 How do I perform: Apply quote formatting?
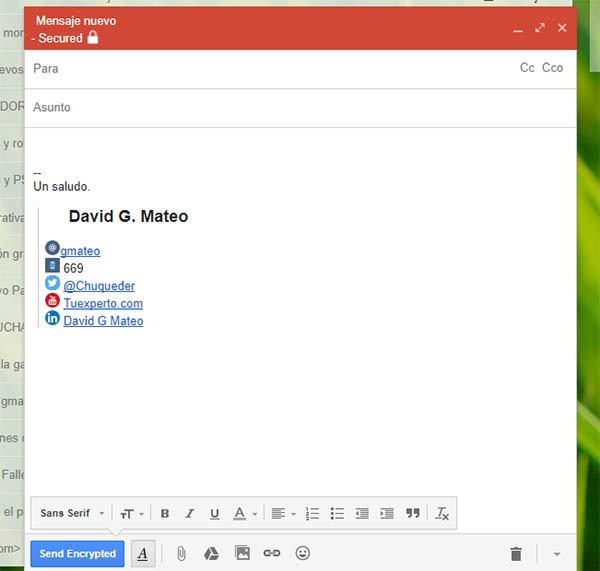[x=412, y=513]
